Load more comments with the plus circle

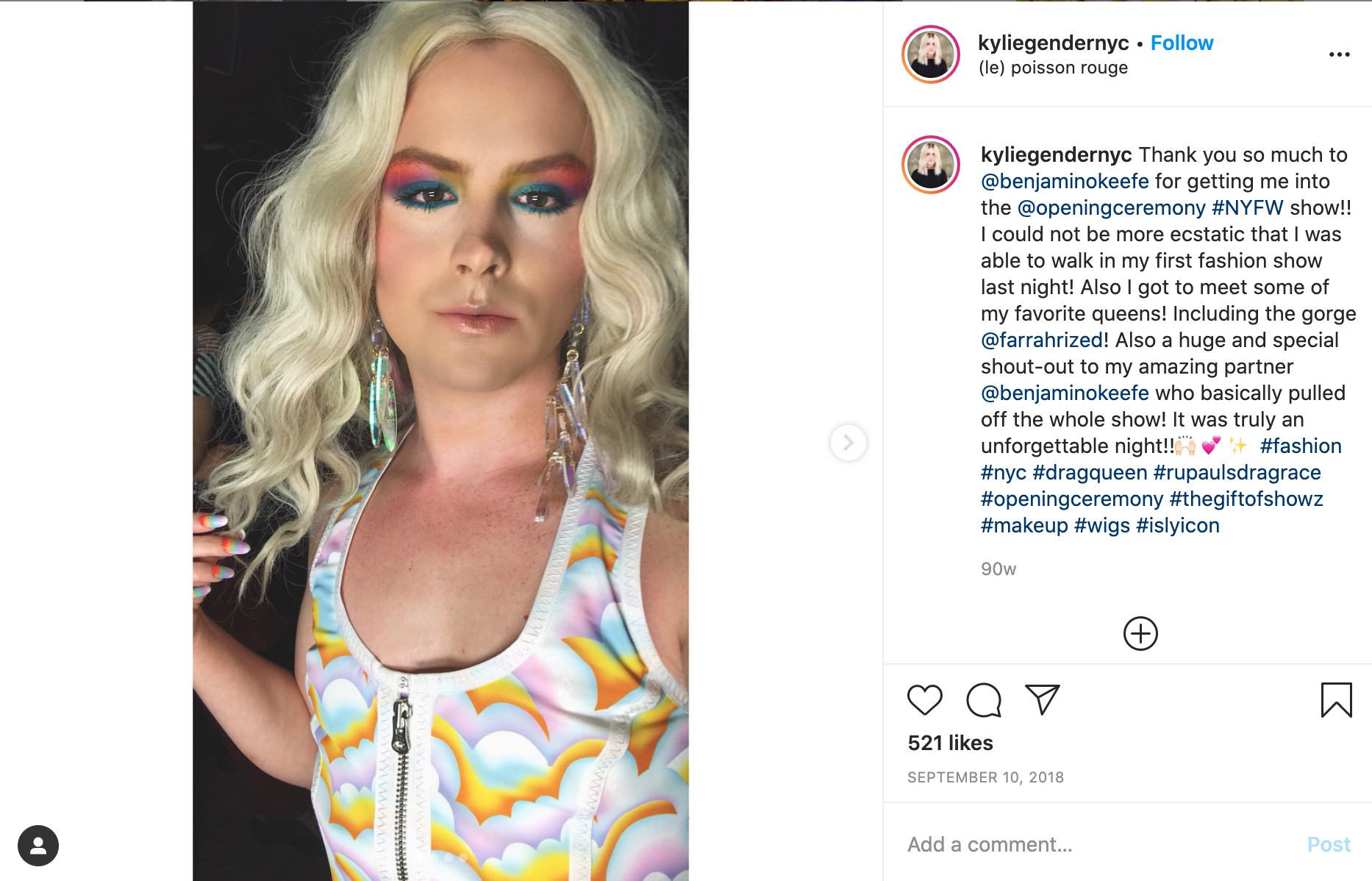coord(1140,633)
